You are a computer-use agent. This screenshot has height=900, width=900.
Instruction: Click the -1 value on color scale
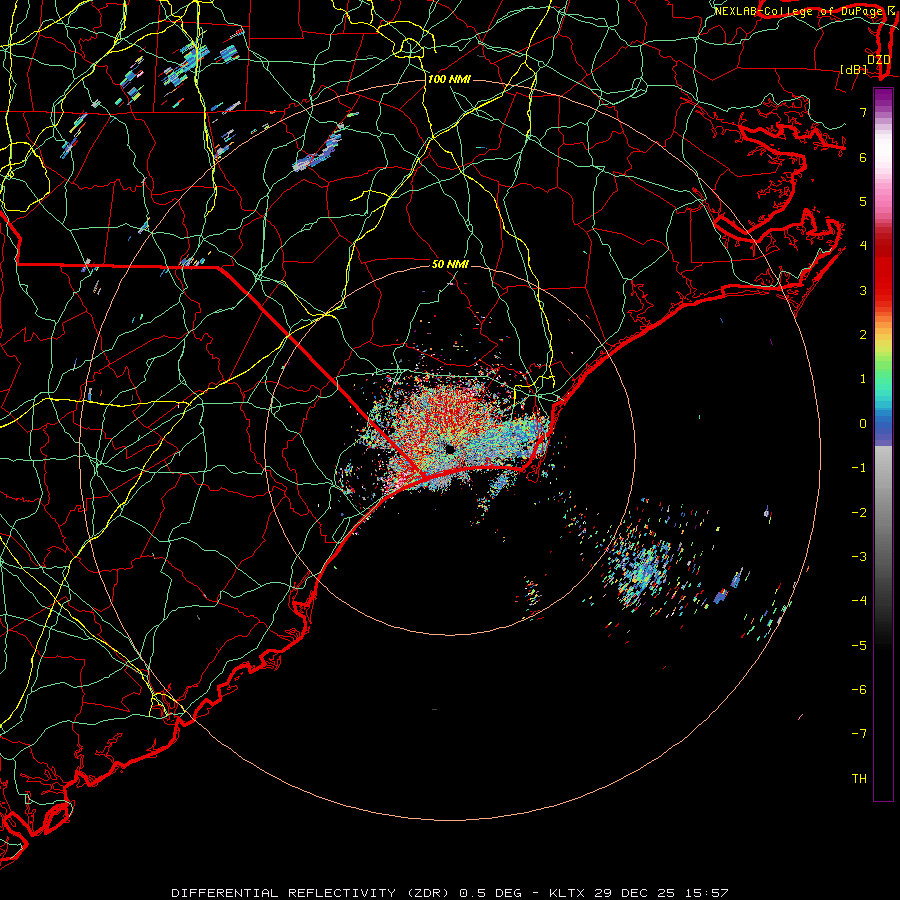click(859, 467)
